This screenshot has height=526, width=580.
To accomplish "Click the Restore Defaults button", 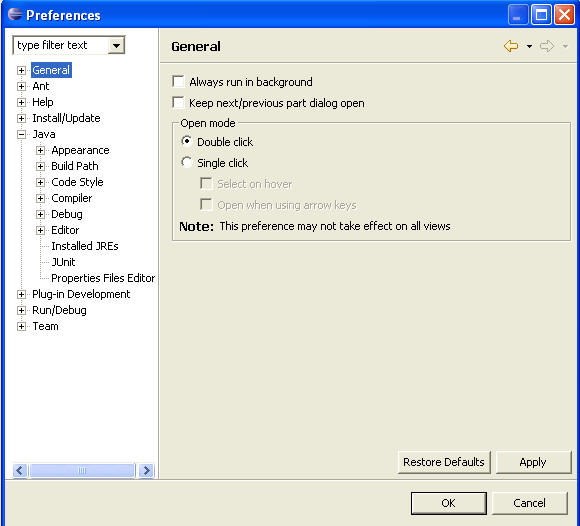I will [444, 462].
